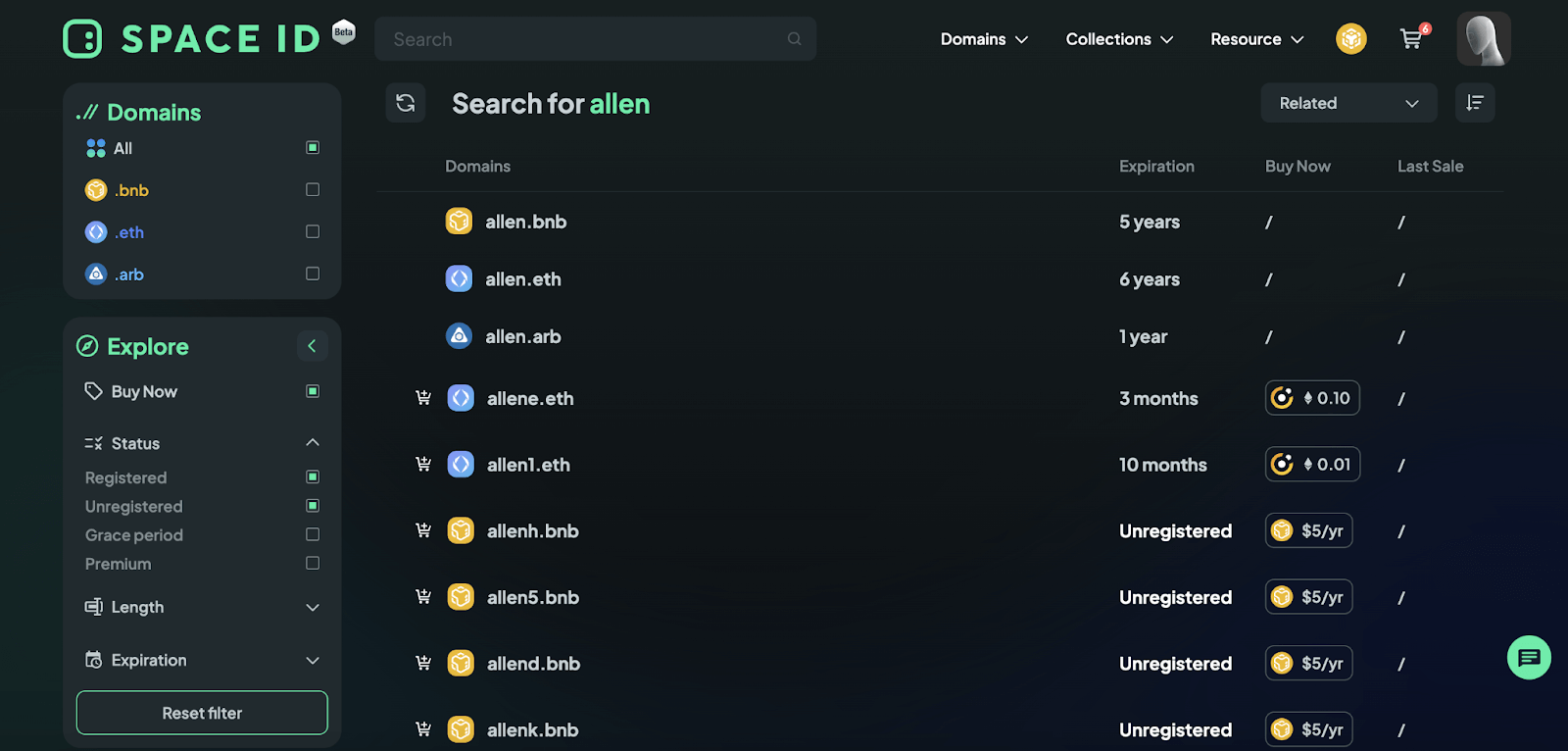Open the Resource navigation menu
The width and height of the screenshot is (1568, 751).
(1257, 39)
